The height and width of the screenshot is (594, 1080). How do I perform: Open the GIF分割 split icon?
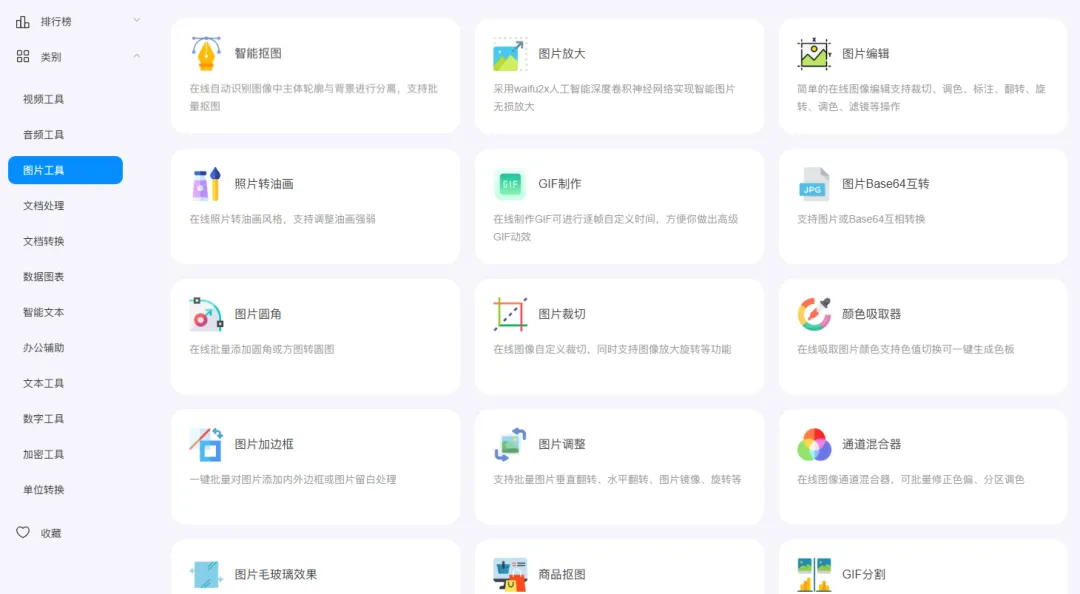(x=814, y=575)
